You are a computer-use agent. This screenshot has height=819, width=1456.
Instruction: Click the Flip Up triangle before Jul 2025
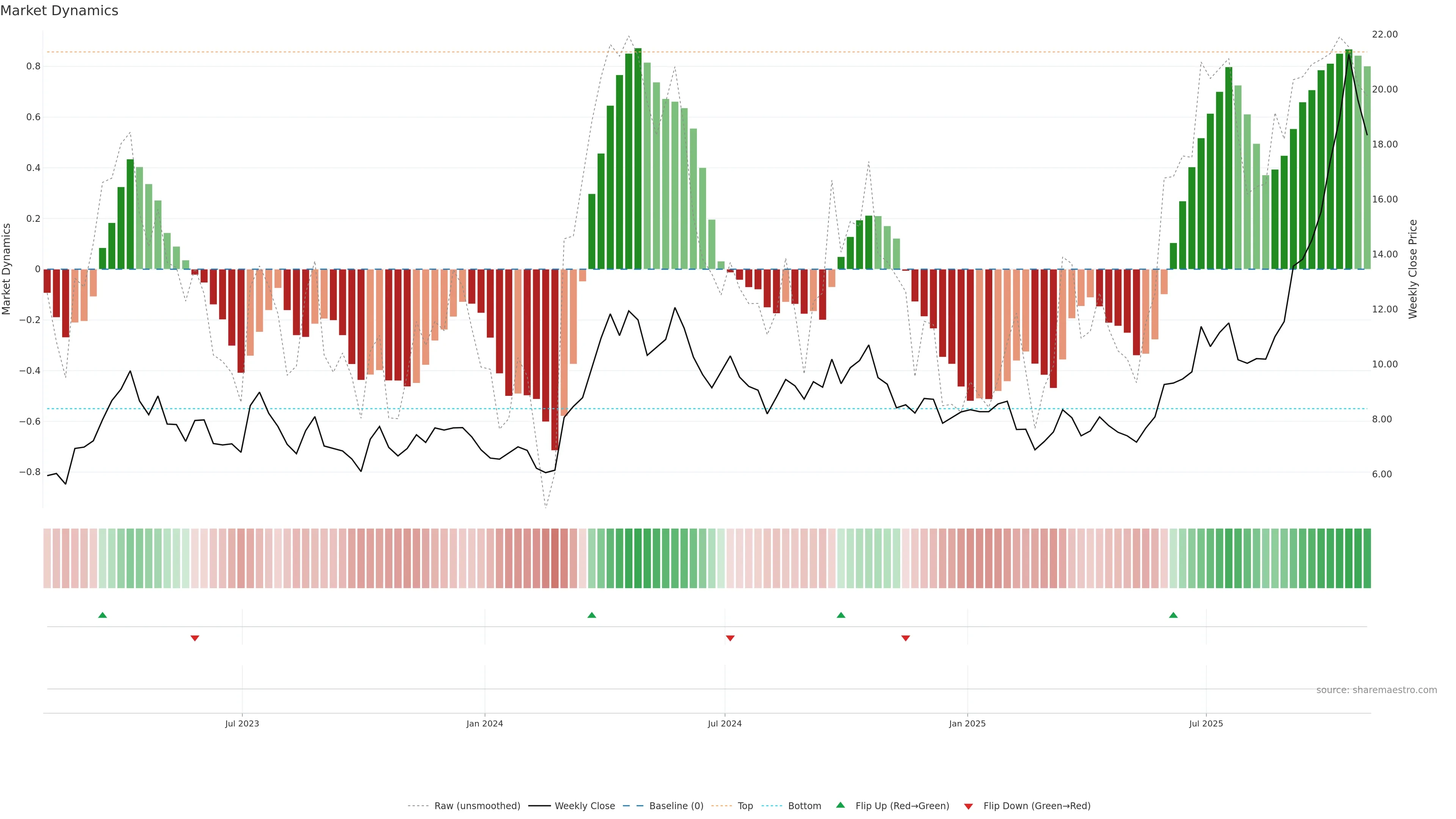tap(1174, 615)
